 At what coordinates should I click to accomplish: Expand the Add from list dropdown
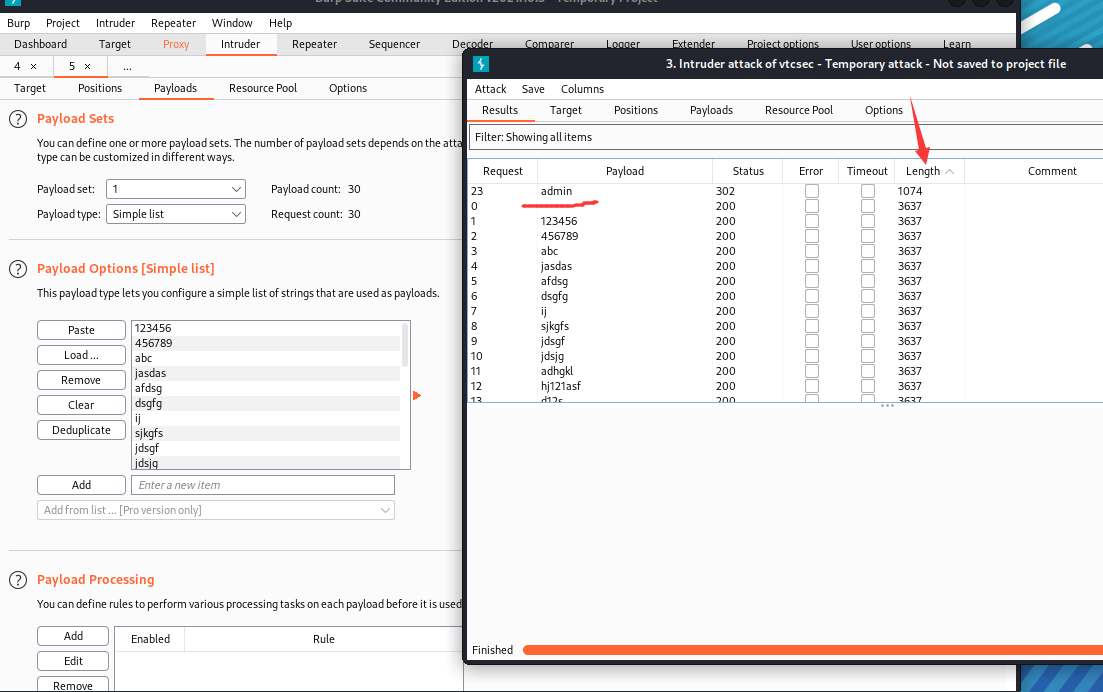tap(216, 510)
